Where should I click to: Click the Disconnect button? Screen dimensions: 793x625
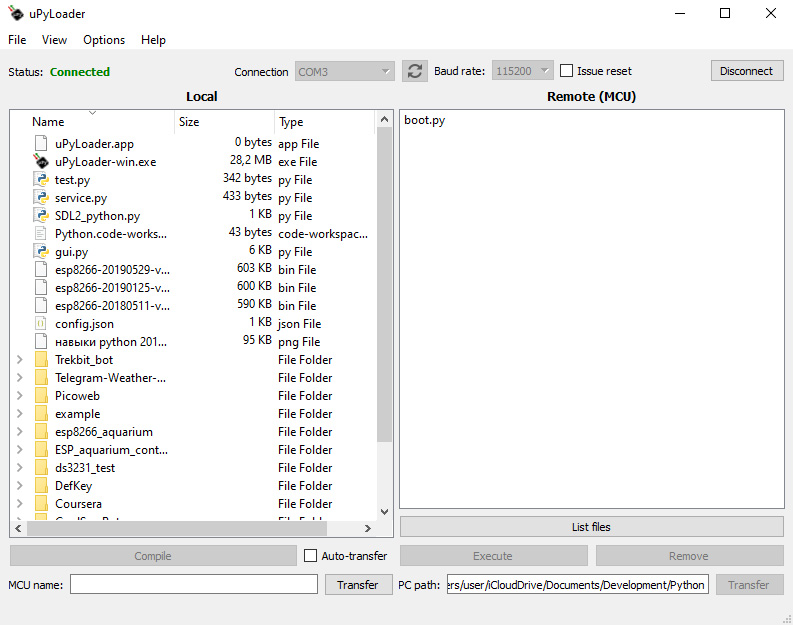[747, 71]
